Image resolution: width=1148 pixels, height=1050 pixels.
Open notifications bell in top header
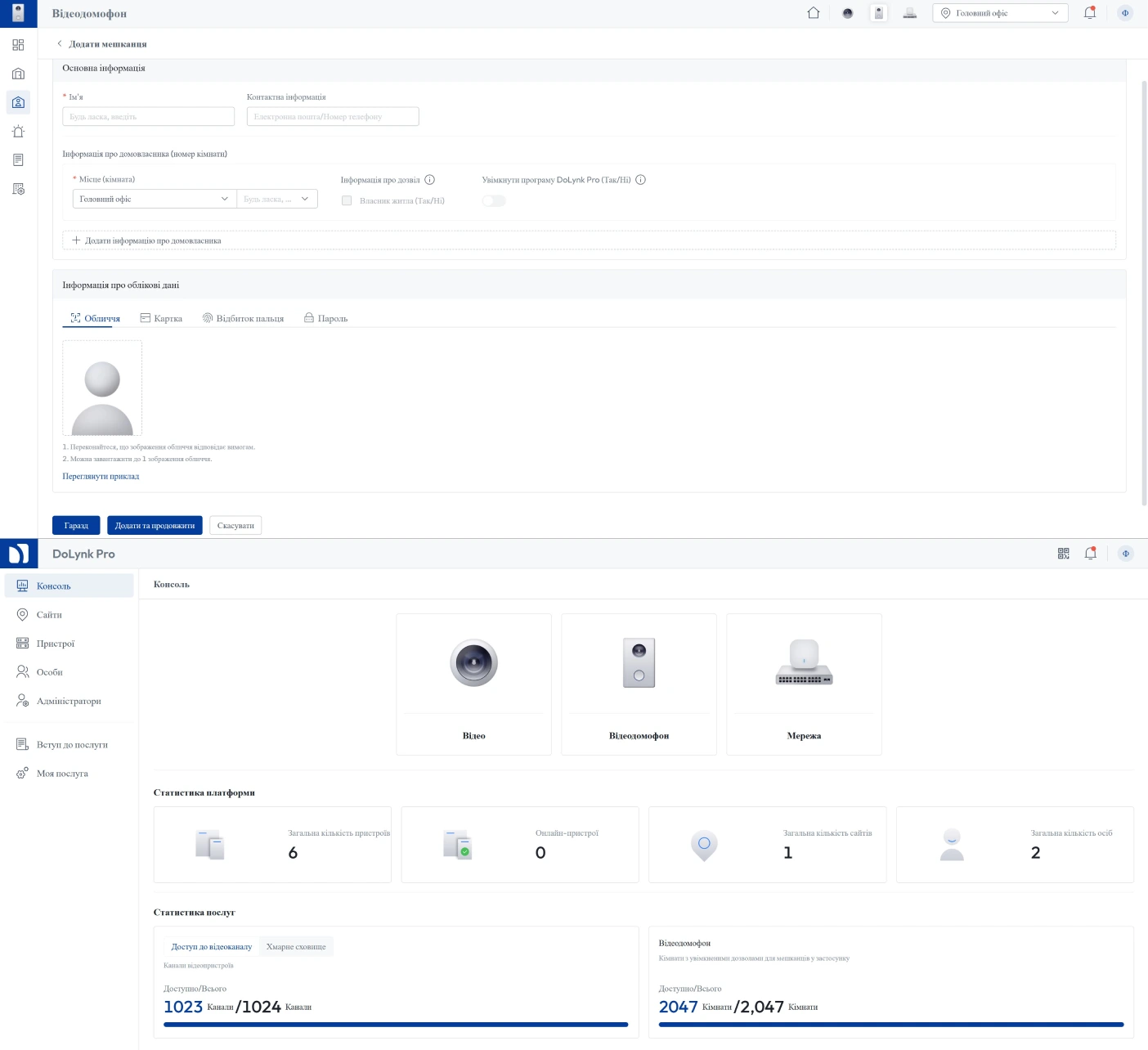click(x=1089, y=13)
